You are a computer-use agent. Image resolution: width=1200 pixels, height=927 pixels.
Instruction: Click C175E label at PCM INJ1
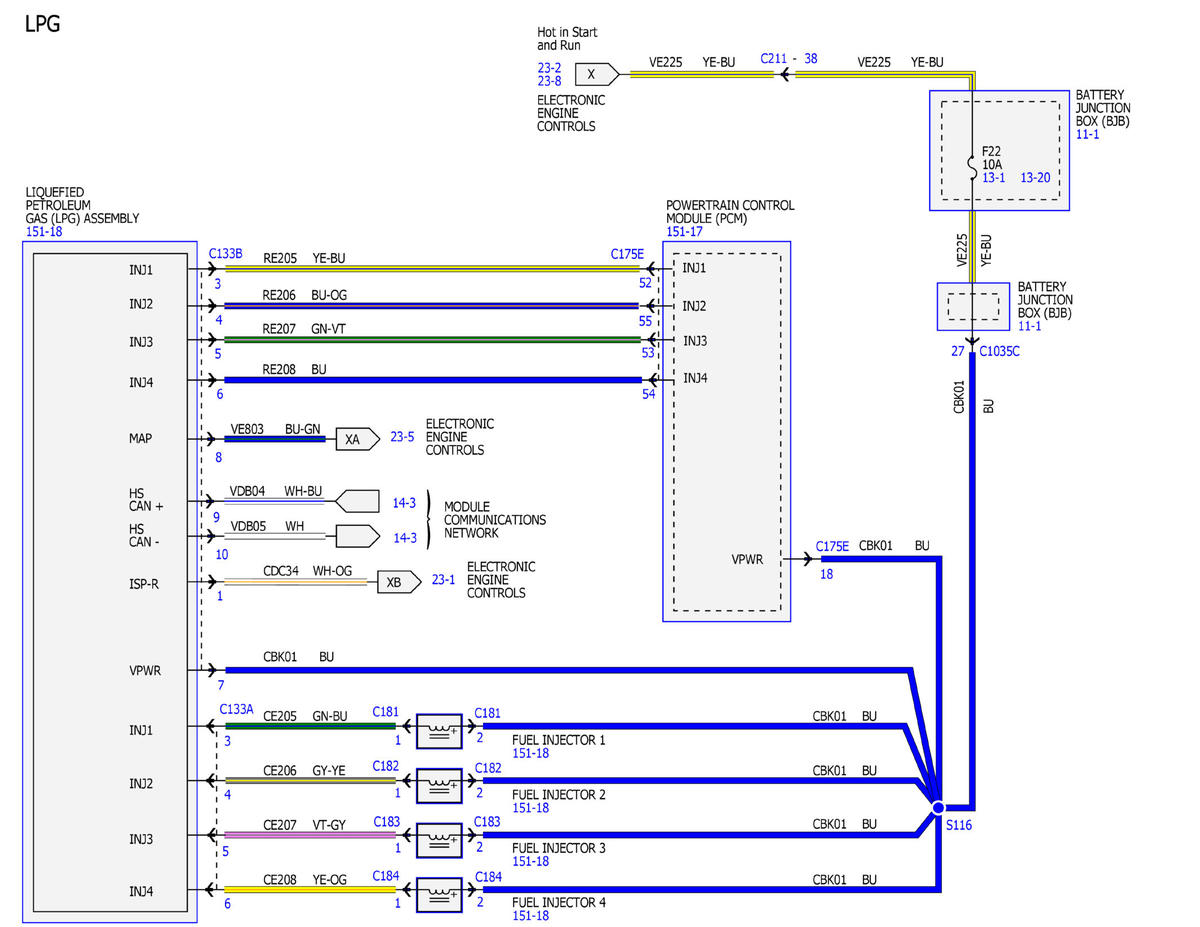[x=628, y=254]
